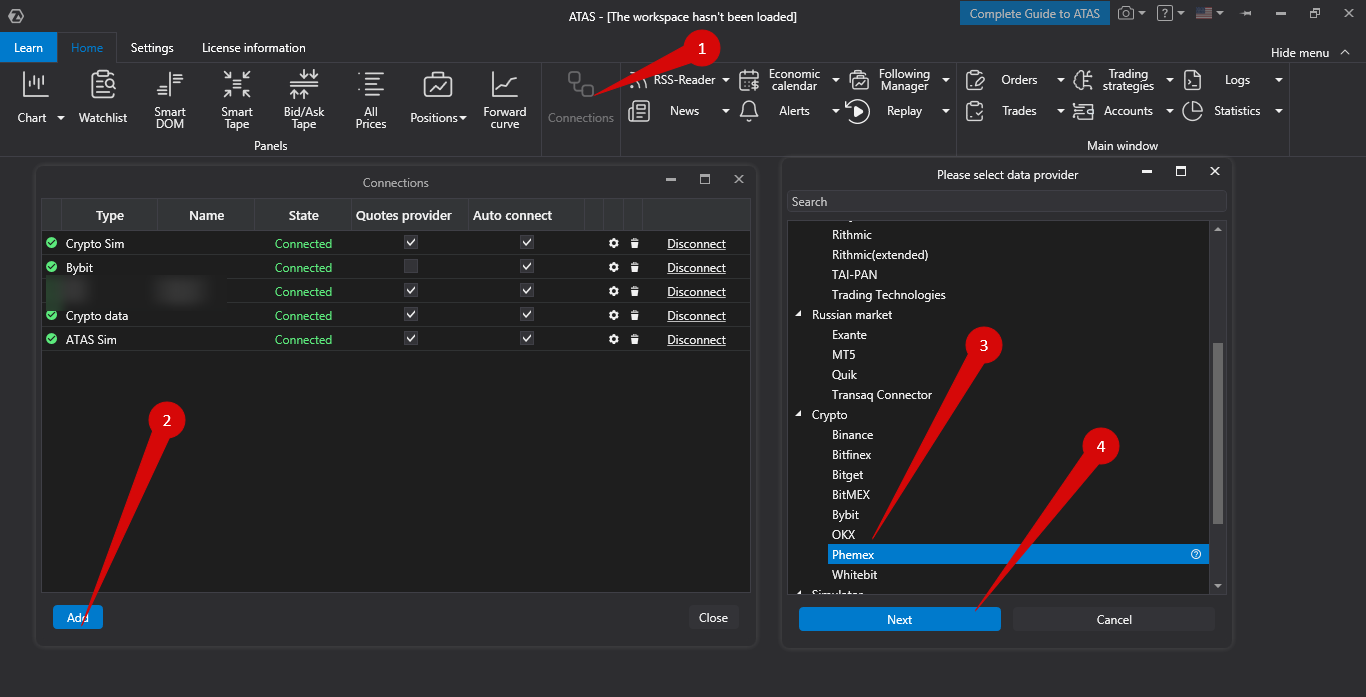The image size is (1366, 697).
Task: Toggle Auto connect for Crypto data
Action: [527, 314]
